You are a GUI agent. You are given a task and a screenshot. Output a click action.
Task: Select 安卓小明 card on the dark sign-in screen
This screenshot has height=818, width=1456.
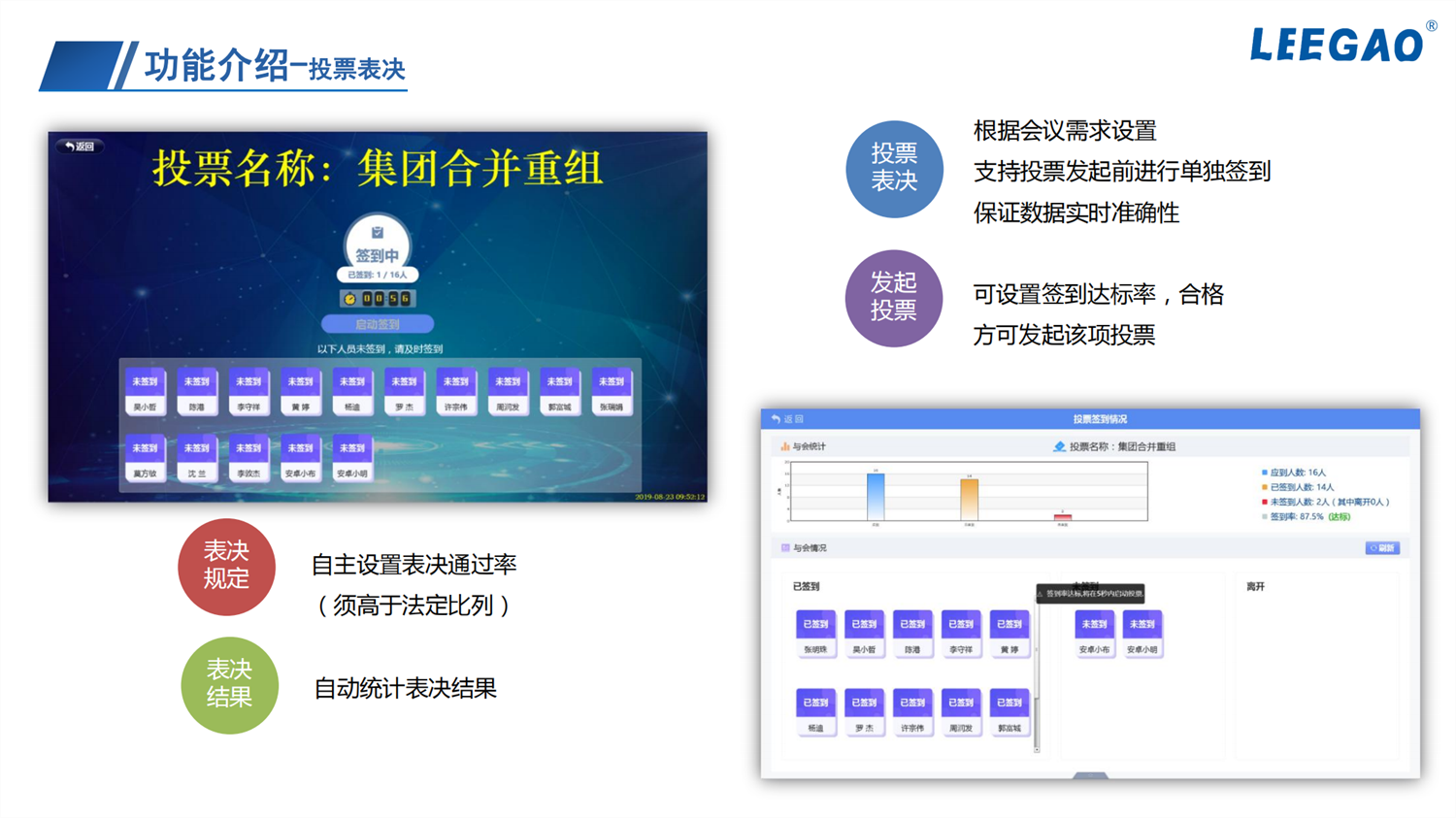tap(352, 458)
